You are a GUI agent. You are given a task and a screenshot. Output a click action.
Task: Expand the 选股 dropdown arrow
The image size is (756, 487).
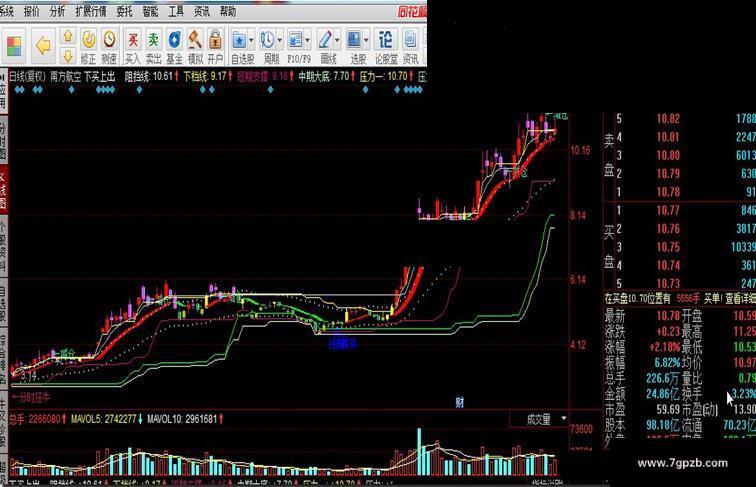tap(366, 41)
